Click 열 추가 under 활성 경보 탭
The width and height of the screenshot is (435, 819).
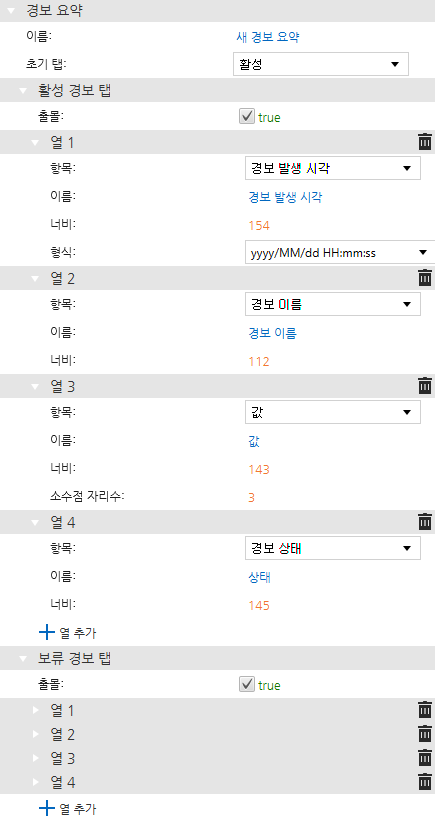click(x=68, y=633)
